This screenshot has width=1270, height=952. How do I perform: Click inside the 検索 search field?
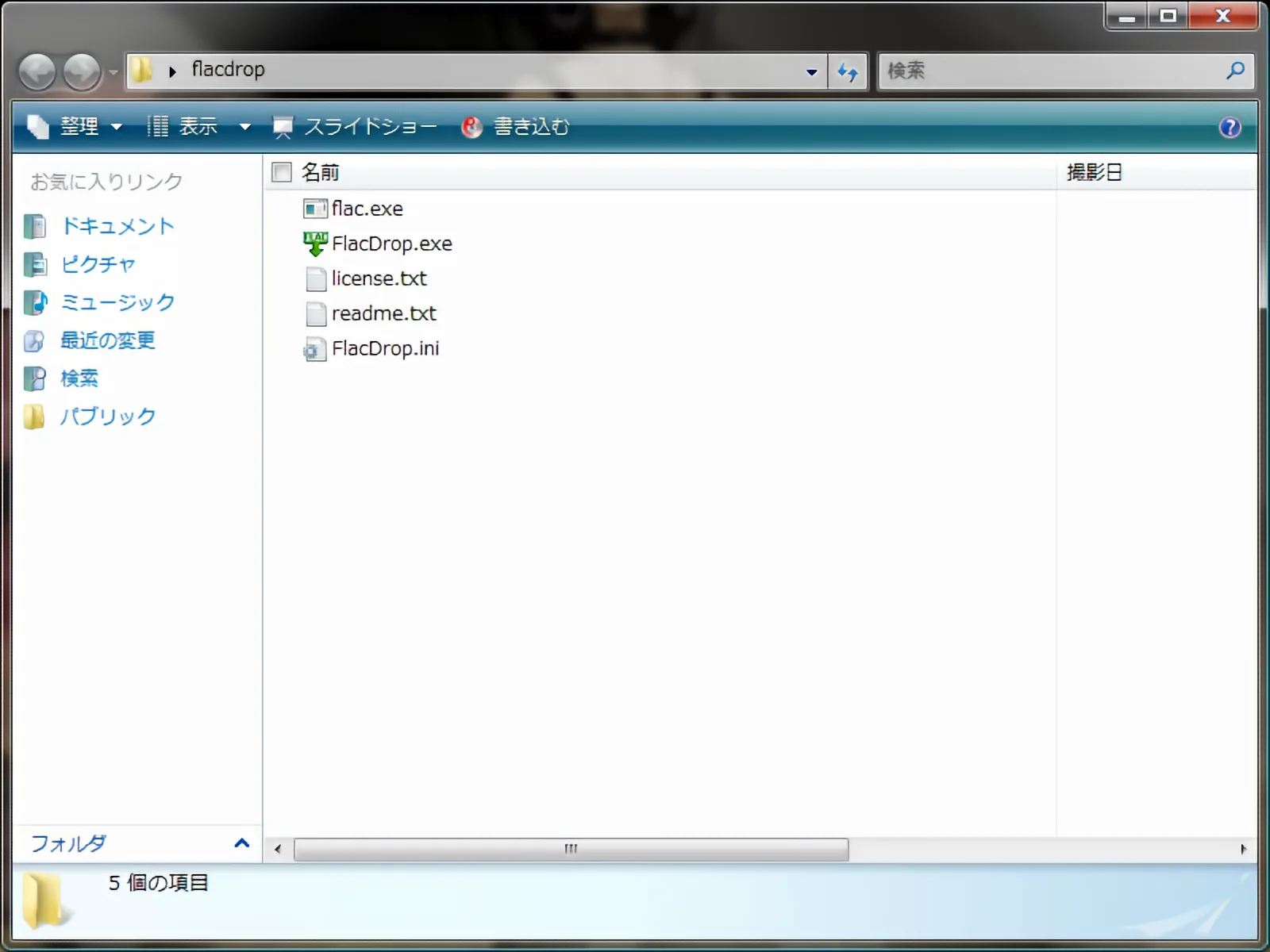[x=1048, y=71]
